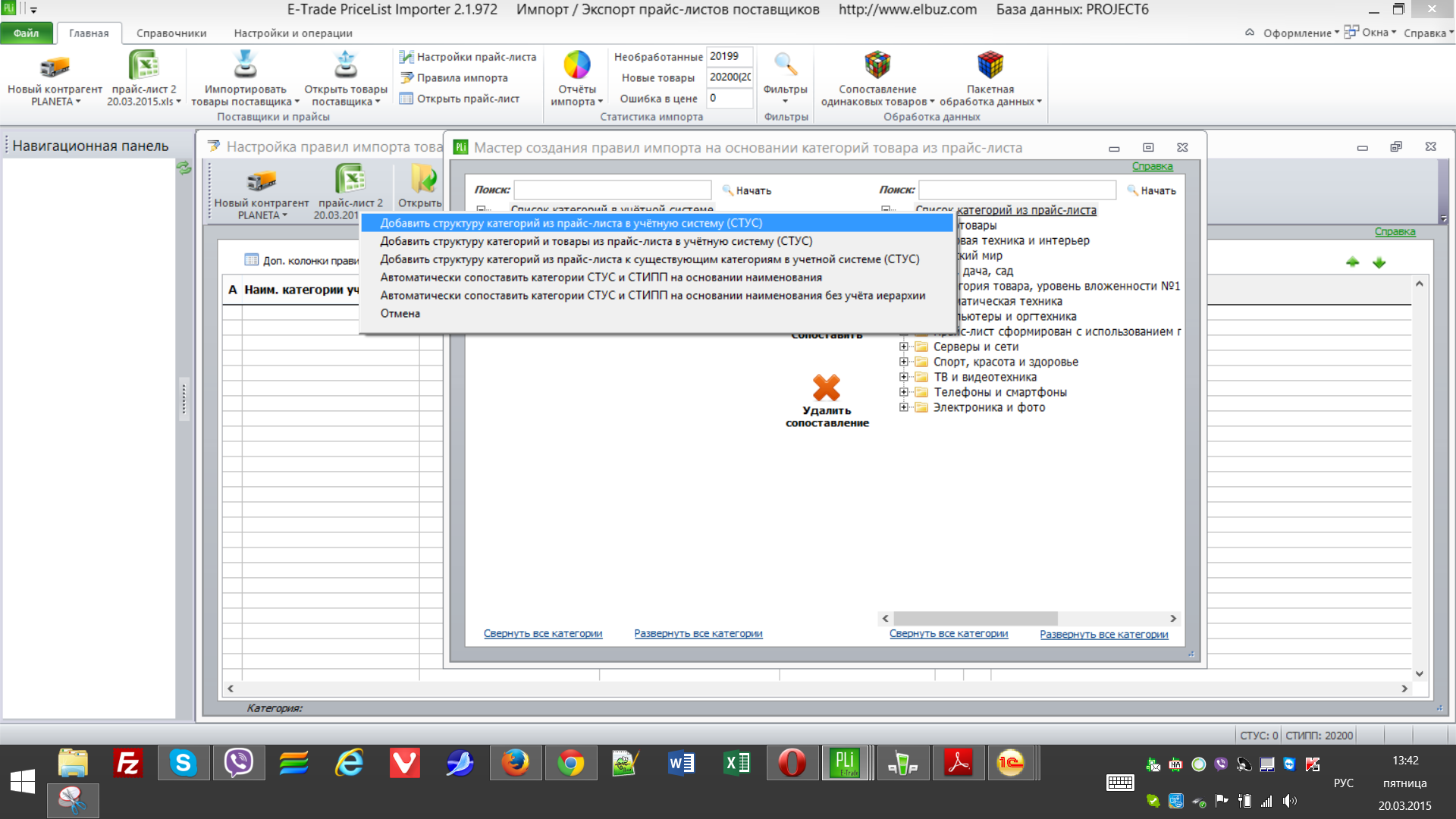Viewport: 1456px width, 819px height.
Task: Choose Добавить структуру категорий и товары из прайс-листа
Action: coord(657,241)
